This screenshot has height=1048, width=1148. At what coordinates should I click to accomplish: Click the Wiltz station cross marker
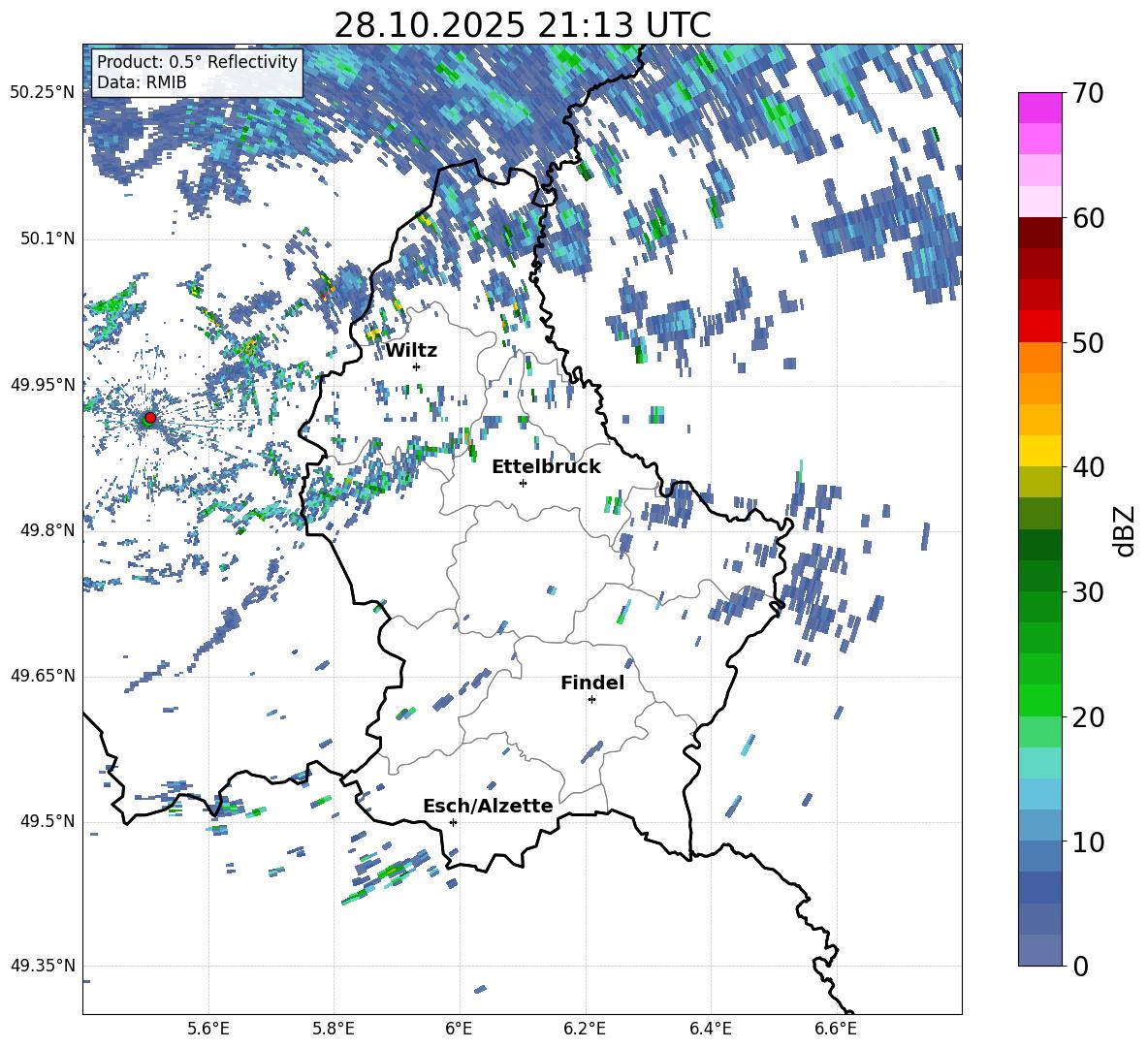tap(416, 366)
